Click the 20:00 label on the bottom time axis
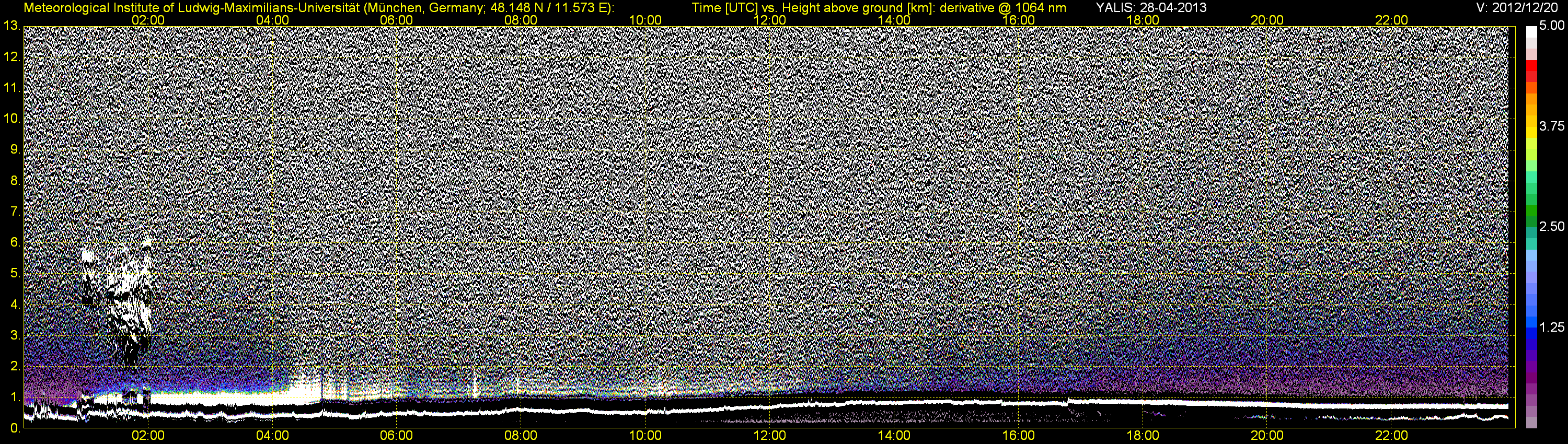Viewport: 1568px width, 444px height. tap(1267, 436)
